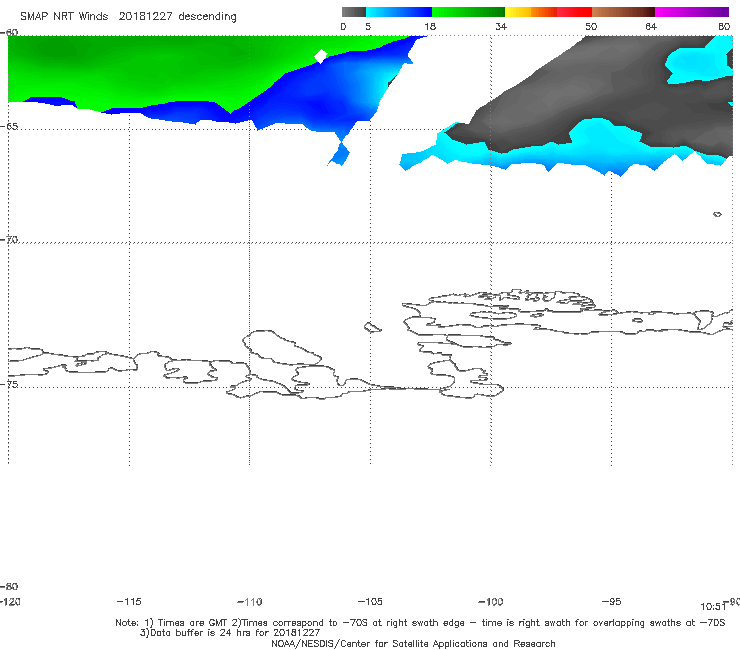
Task: Click the small island outline near -91 longitude
Action: (717, 214)
